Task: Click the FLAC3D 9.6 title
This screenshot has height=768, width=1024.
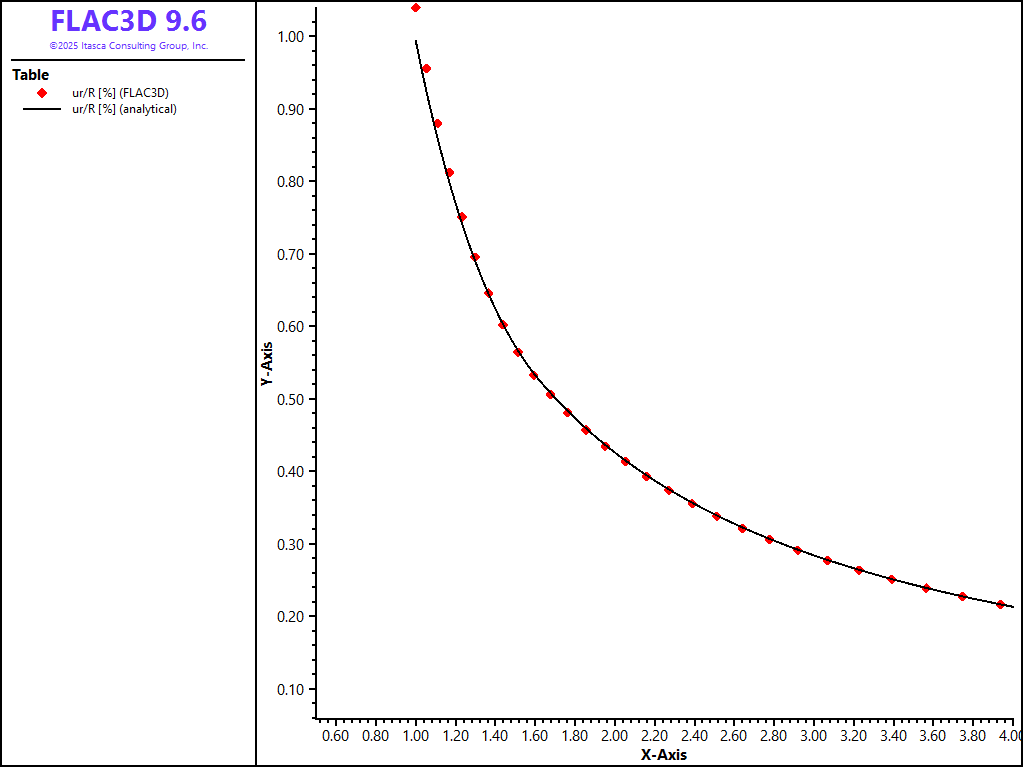Action: (129, 21)
